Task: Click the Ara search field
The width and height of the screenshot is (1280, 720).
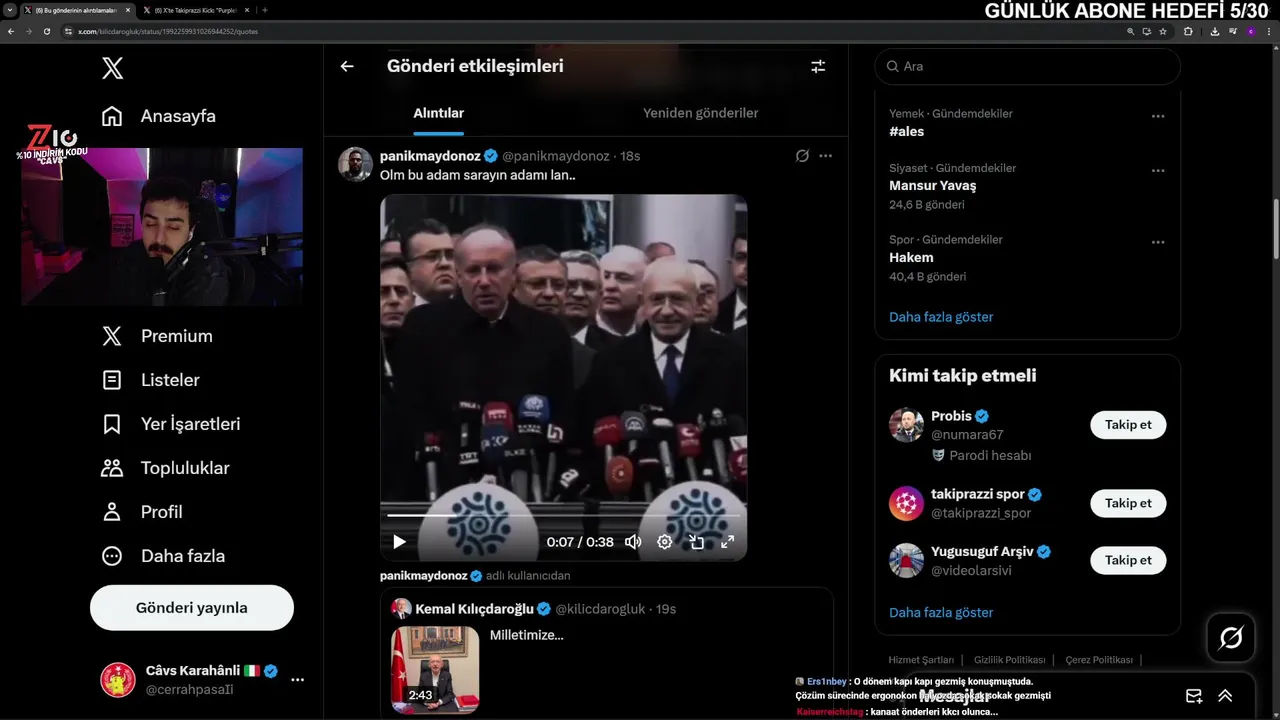Action: coord(1027,66)
